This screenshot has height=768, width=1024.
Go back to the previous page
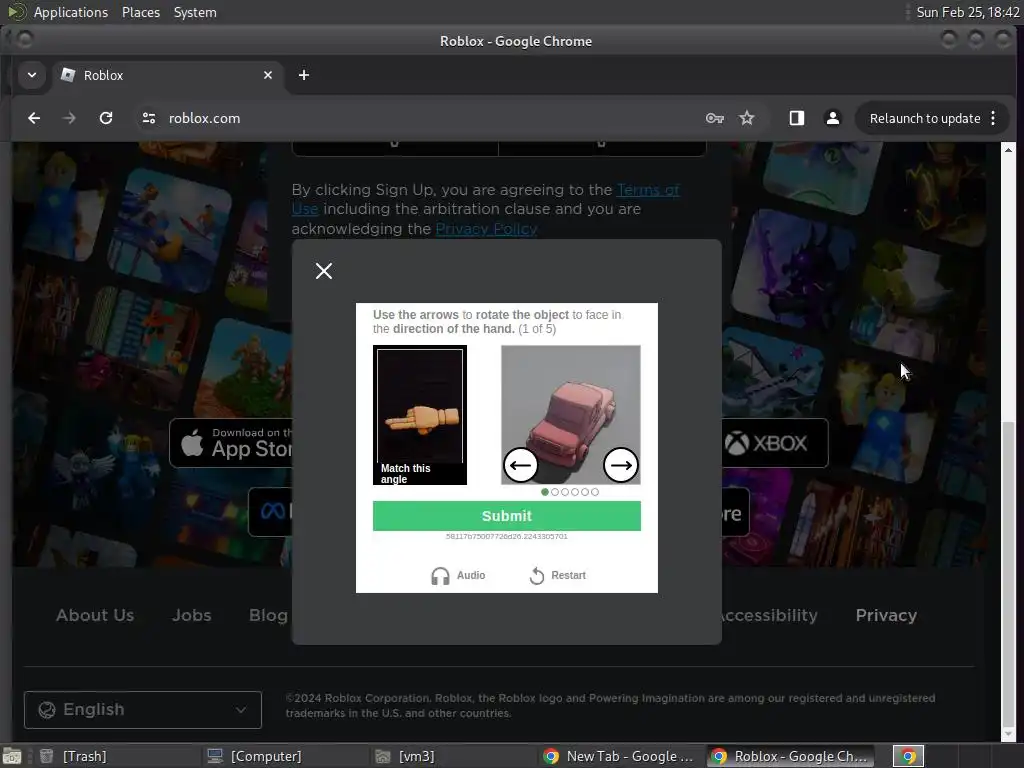tap(34, 118)
